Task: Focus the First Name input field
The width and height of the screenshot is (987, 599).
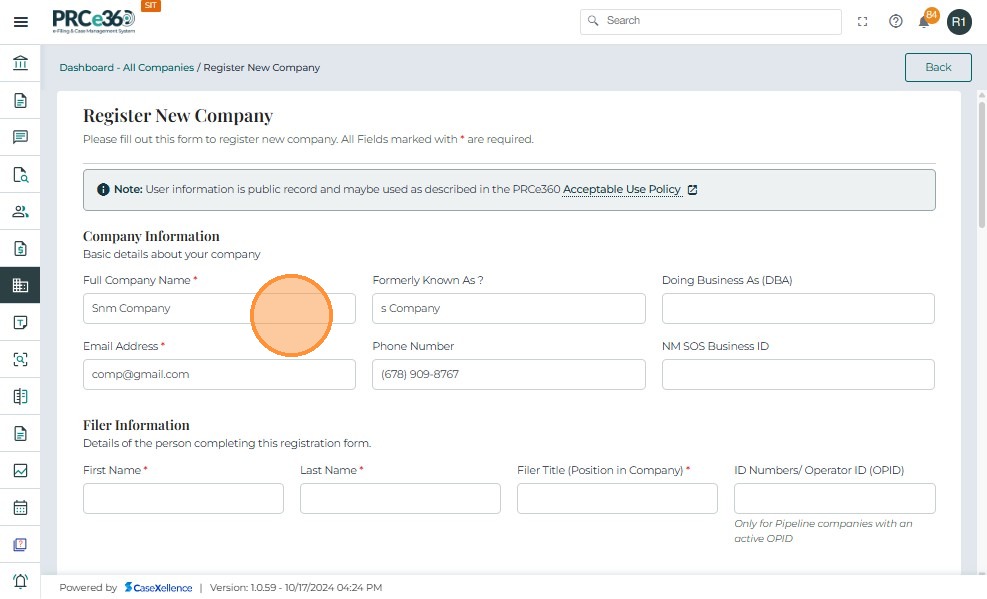Action: click(183, 498)
